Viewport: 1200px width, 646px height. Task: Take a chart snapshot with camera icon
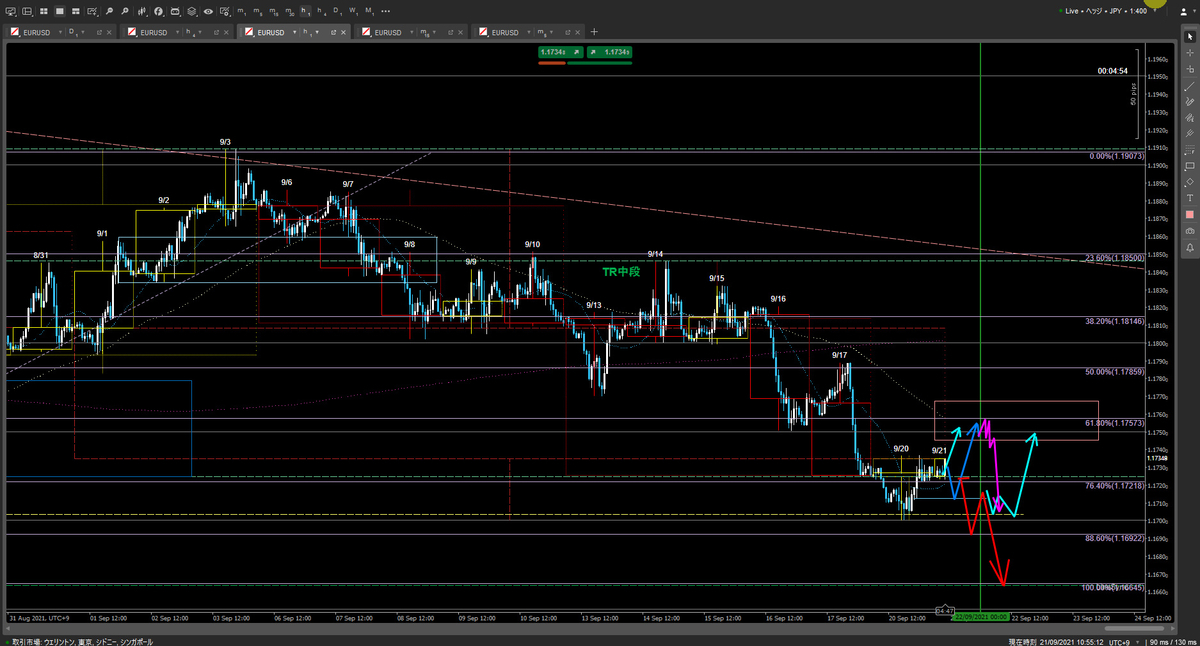point(1189,230)
